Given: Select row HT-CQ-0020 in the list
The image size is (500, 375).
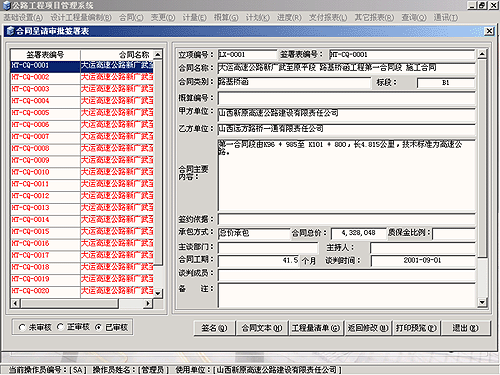Looking at the screenshot, I should tap(82, 291).
